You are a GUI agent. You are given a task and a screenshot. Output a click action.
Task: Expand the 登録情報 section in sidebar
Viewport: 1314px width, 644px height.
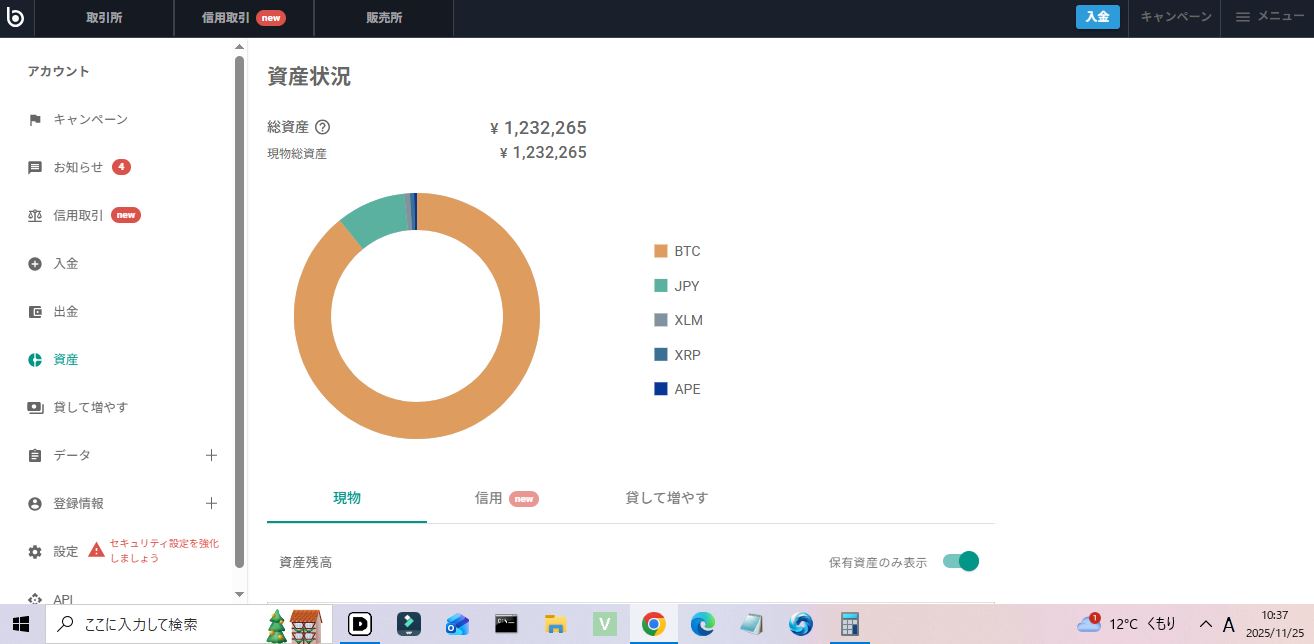point(211,504)
